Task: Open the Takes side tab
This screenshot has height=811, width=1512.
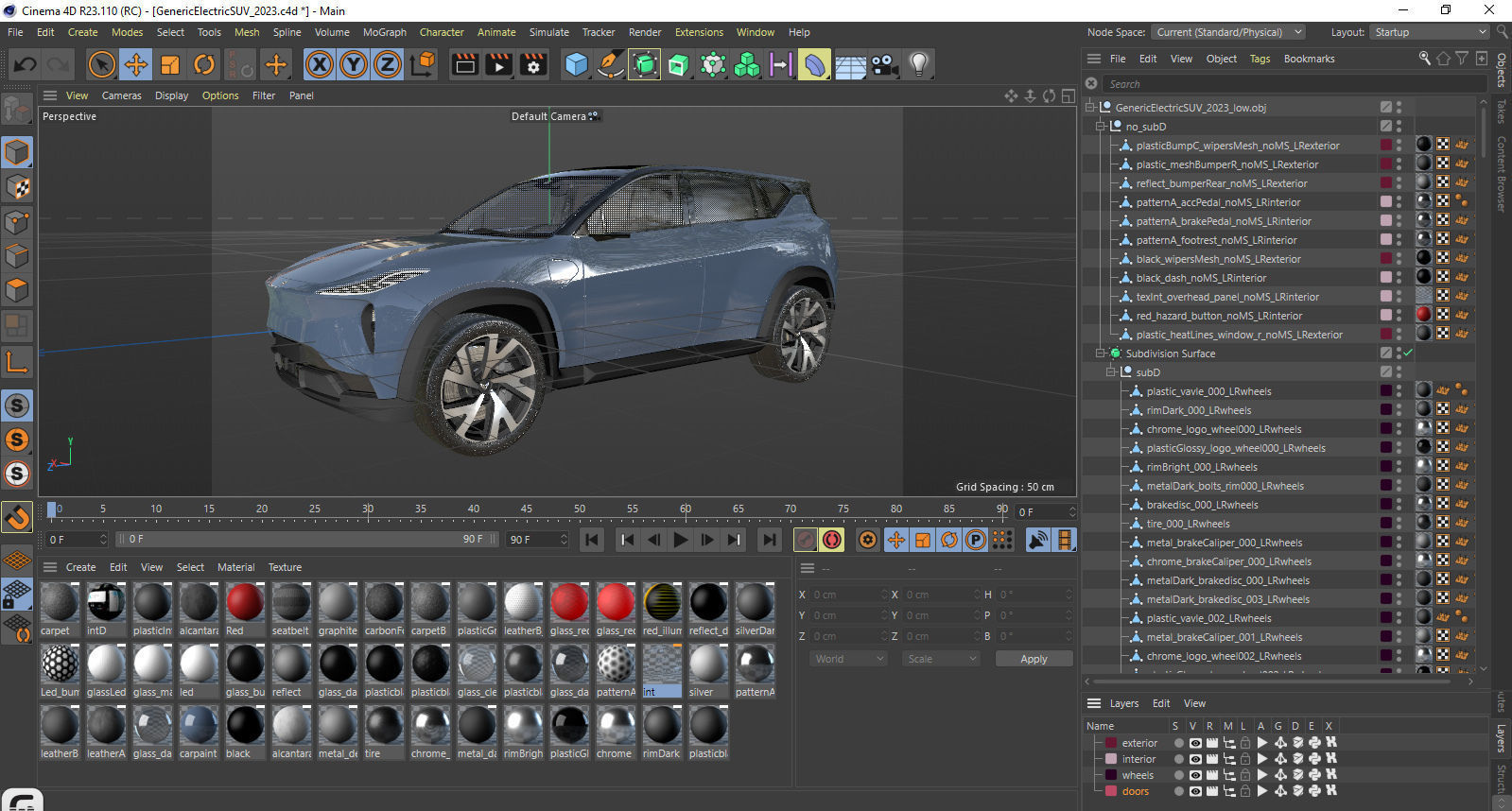Action: [x=1501, y=111]
